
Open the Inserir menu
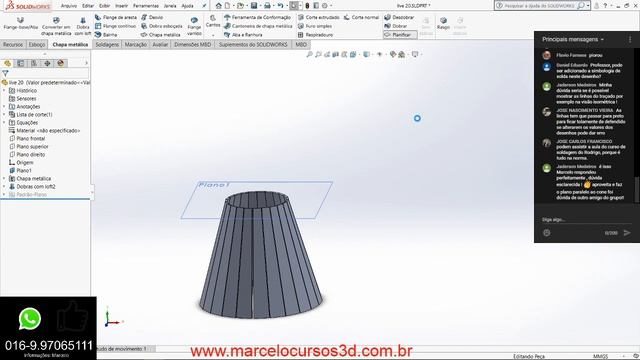[121, 6]
